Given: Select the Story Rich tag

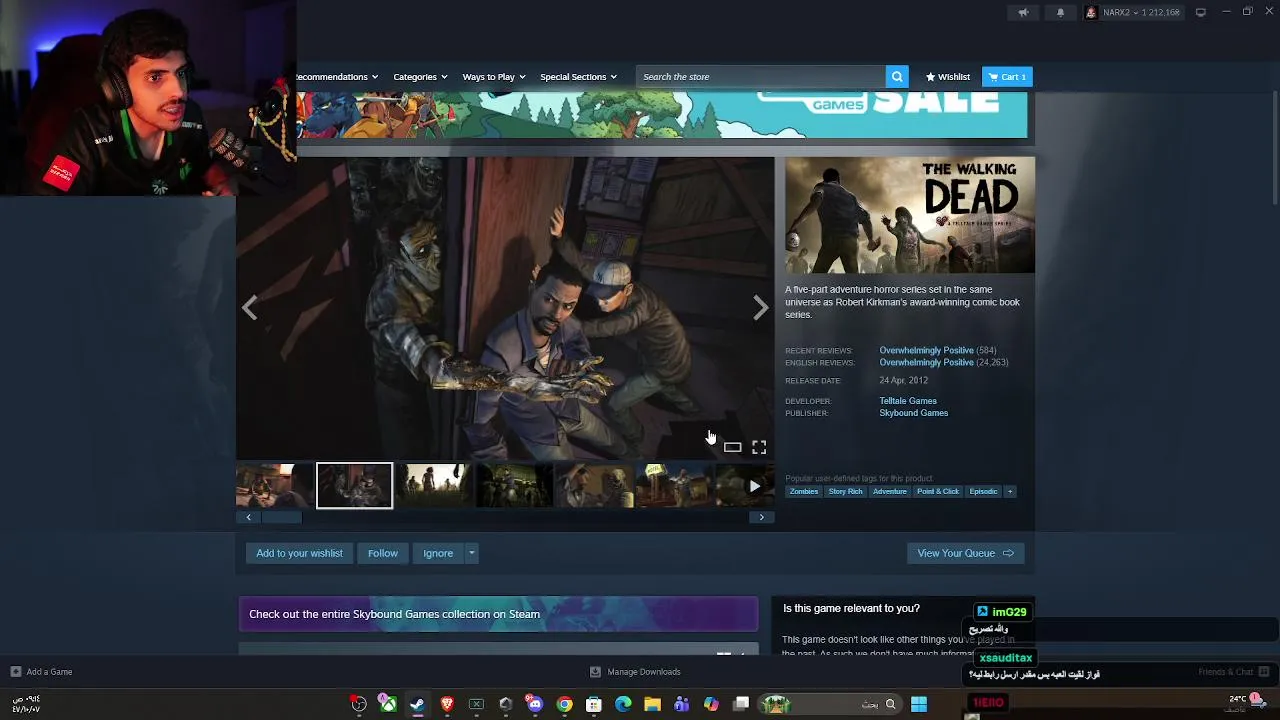Looking at the screenshot, I should pyautogui.click(x=845, y=491).
